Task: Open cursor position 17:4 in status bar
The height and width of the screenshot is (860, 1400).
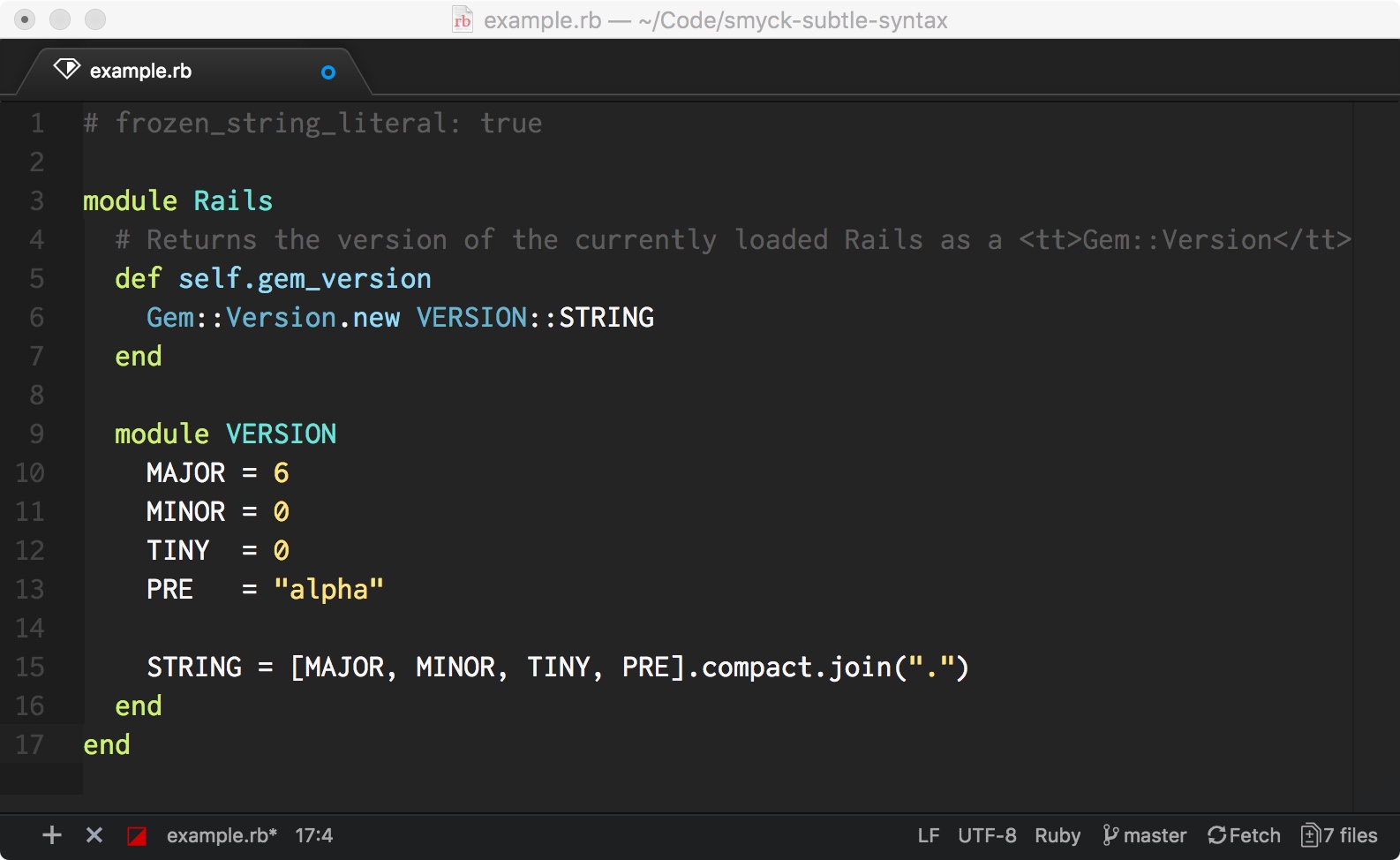Action: click(x=313, y=835)
